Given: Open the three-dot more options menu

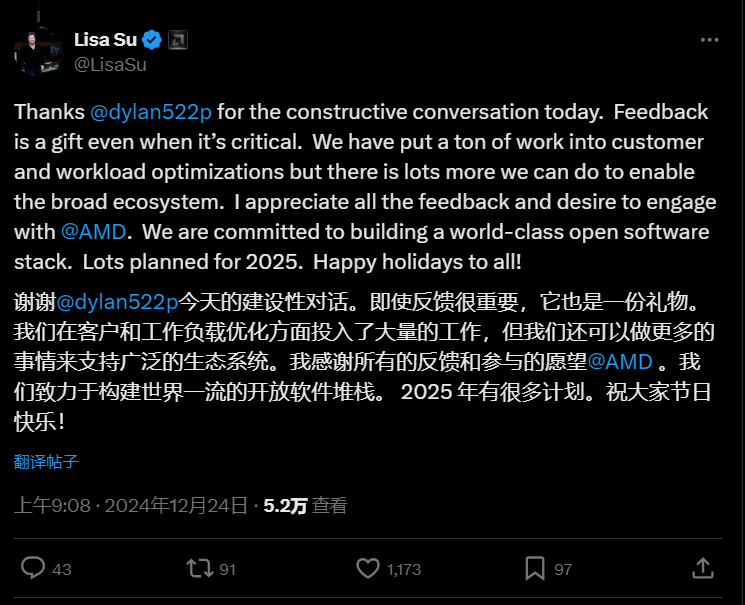Looking at the screenshot, I should pos(709,40).
